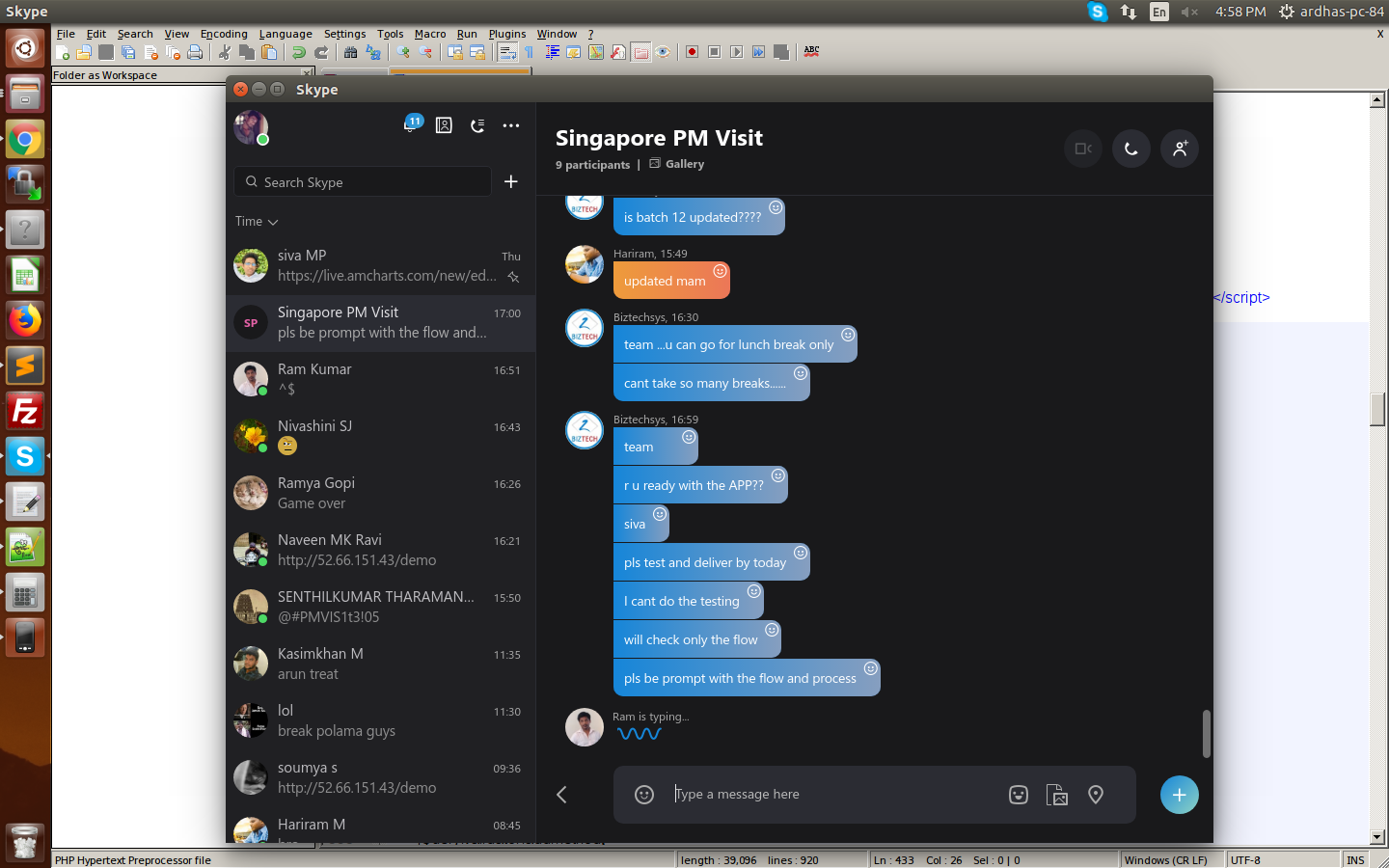
Task: Open your Skype profile avatar menu
Action: (x=251, y=126)
